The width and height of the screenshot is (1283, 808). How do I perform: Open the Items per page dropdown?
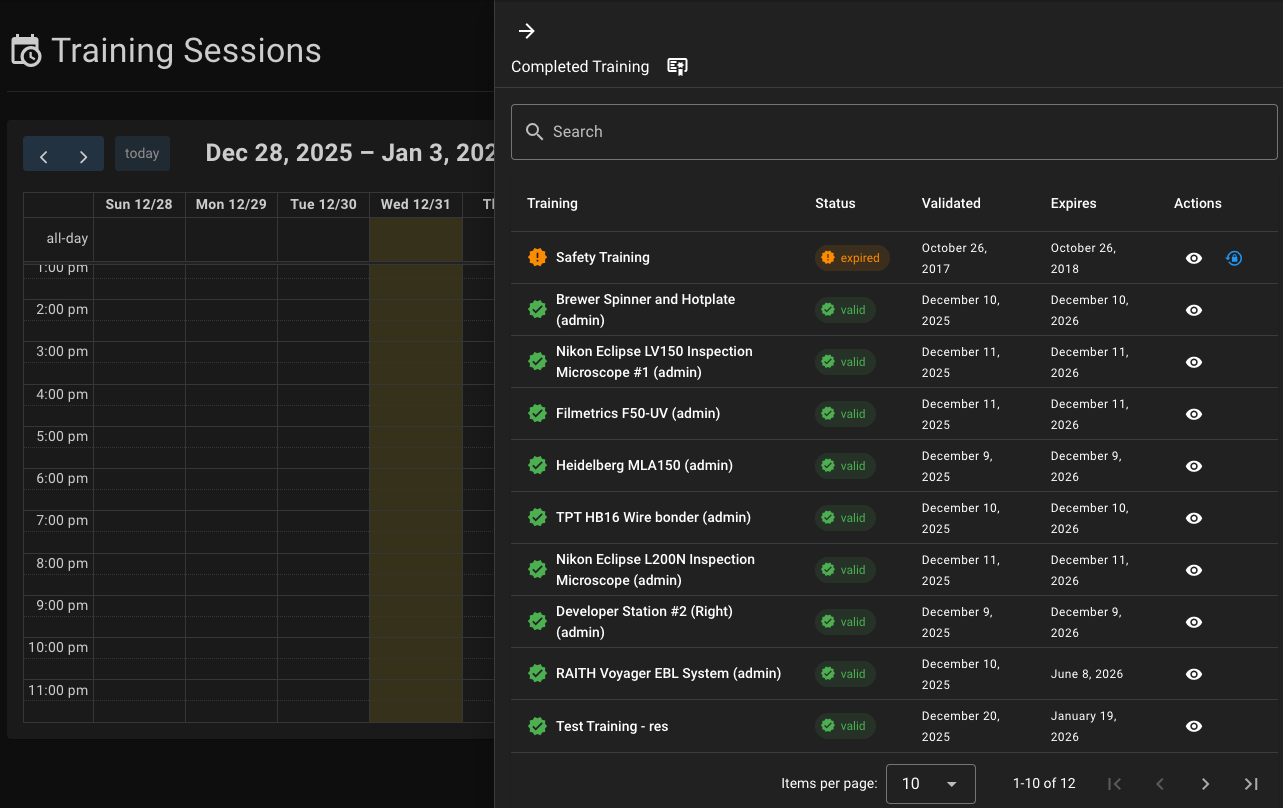pyautogui.click(x=930, y=784)
